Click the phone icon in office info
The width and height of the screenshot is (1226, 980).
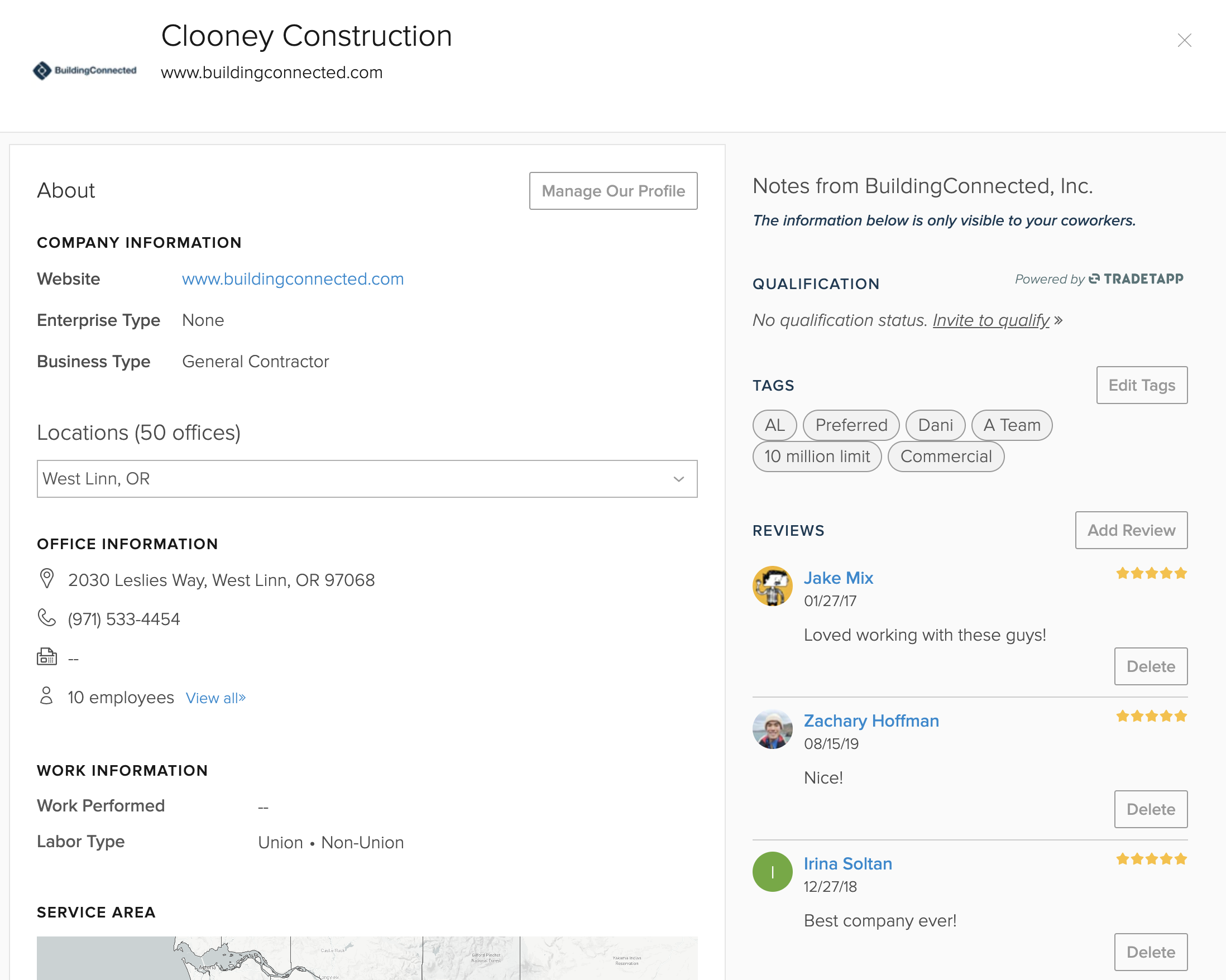pyautogui.click(x=47, y=617)
